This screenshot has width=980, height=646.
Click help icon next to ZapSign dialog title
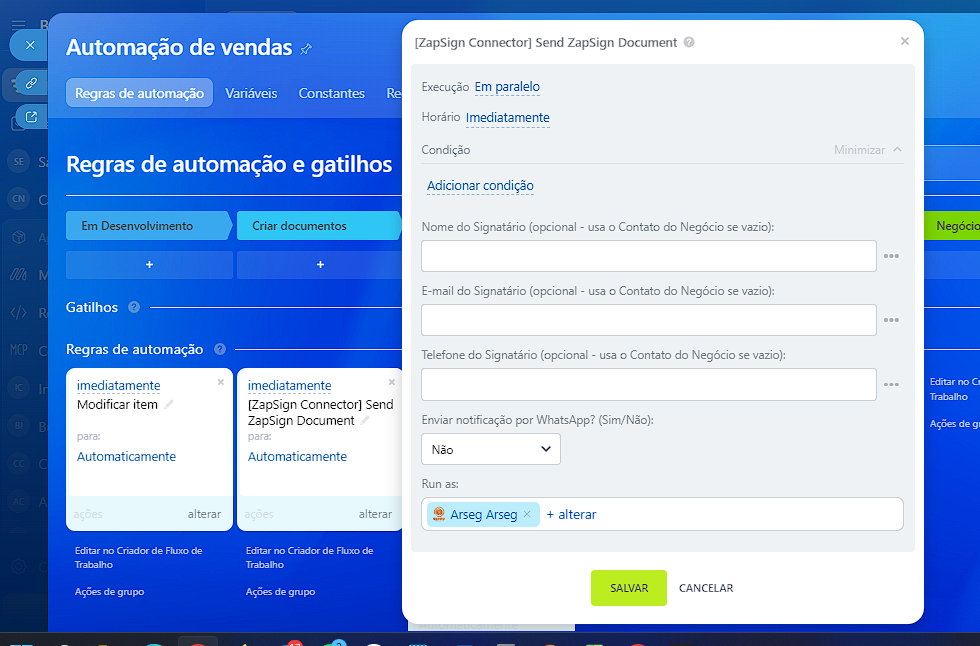pos(689,43)
